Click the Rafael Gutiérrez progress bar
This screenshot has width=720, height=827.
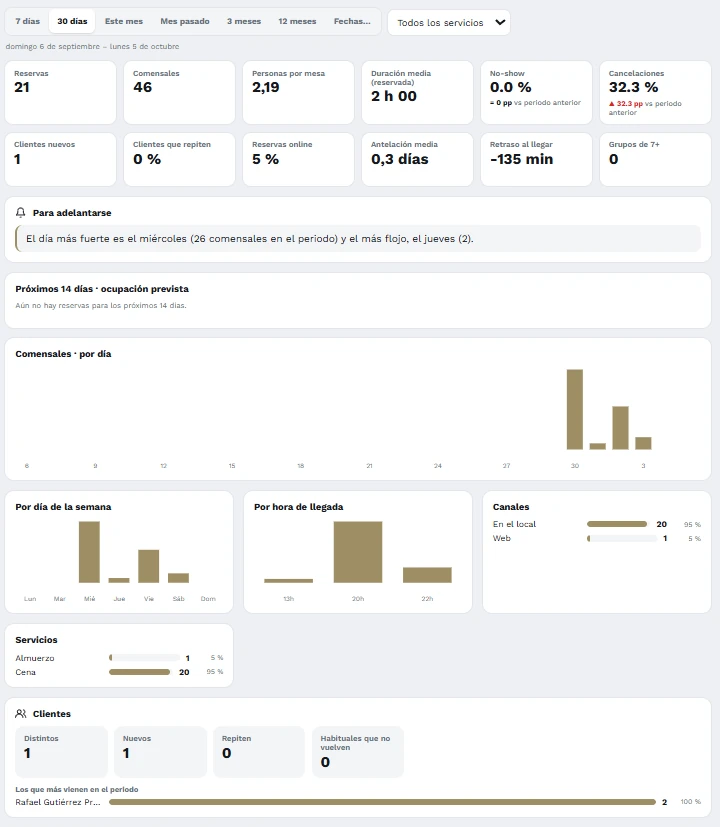pos(382,802)
